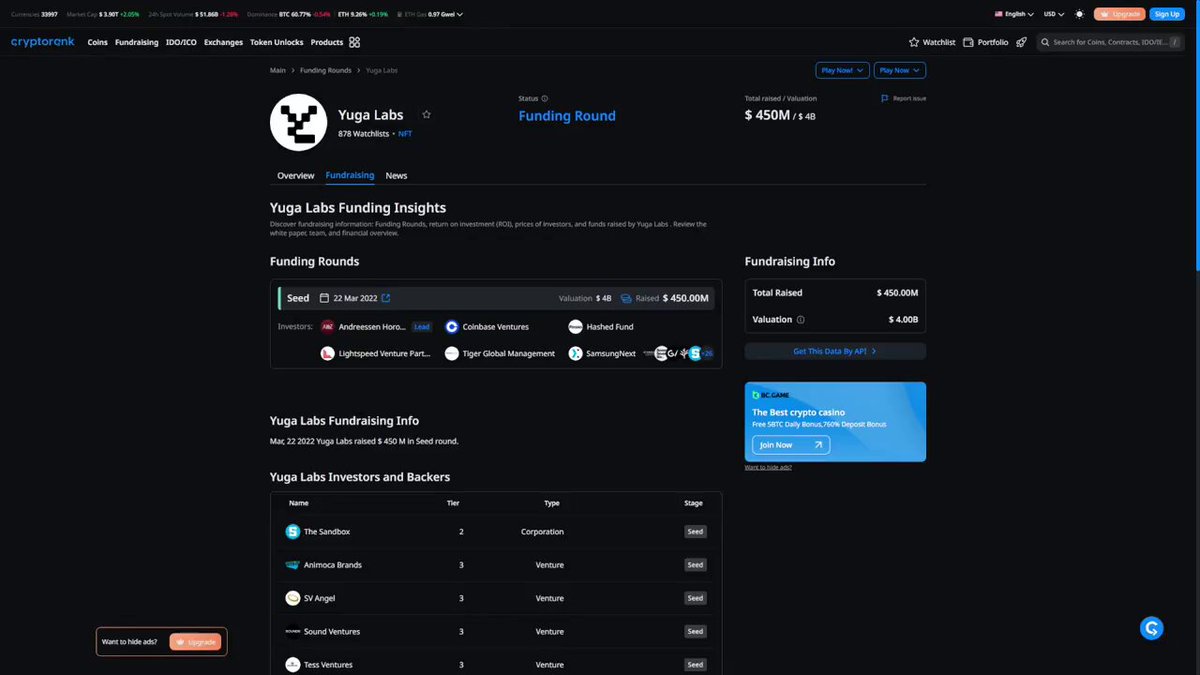1200x675 pixels.
Task: Click the Lead badge next to Andreessen
Action: 422,326
